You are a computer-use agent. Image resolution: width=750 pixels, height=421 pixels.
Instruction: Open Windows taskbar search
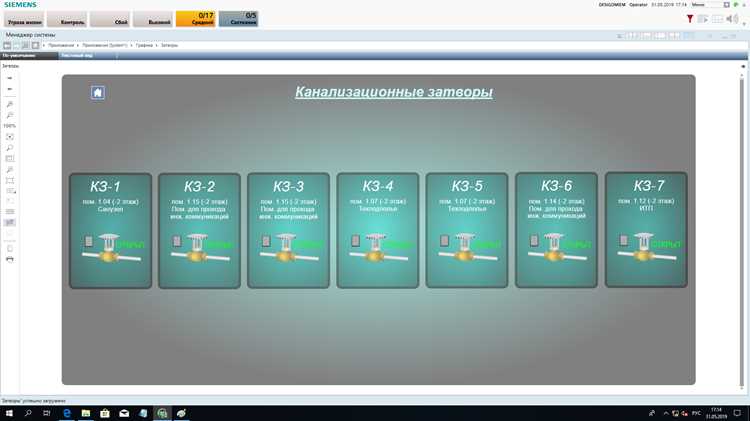(28, 413)
